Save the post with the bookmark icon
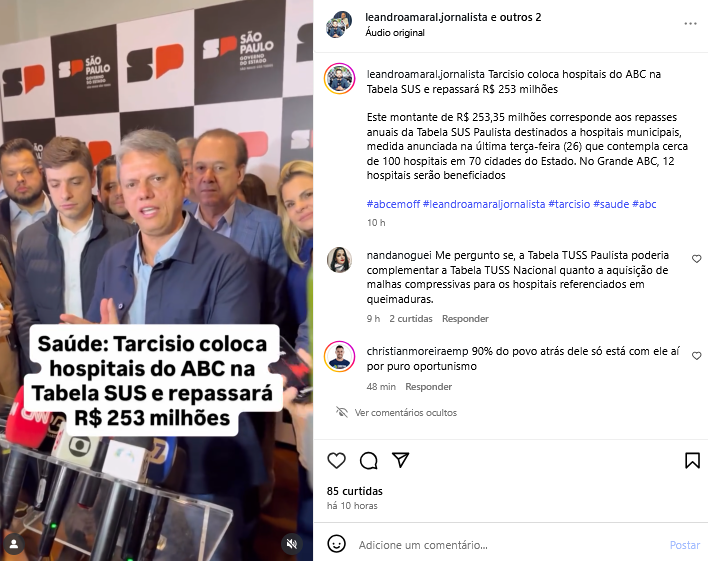Screen dimensions: 708x561 click(692, 460)
